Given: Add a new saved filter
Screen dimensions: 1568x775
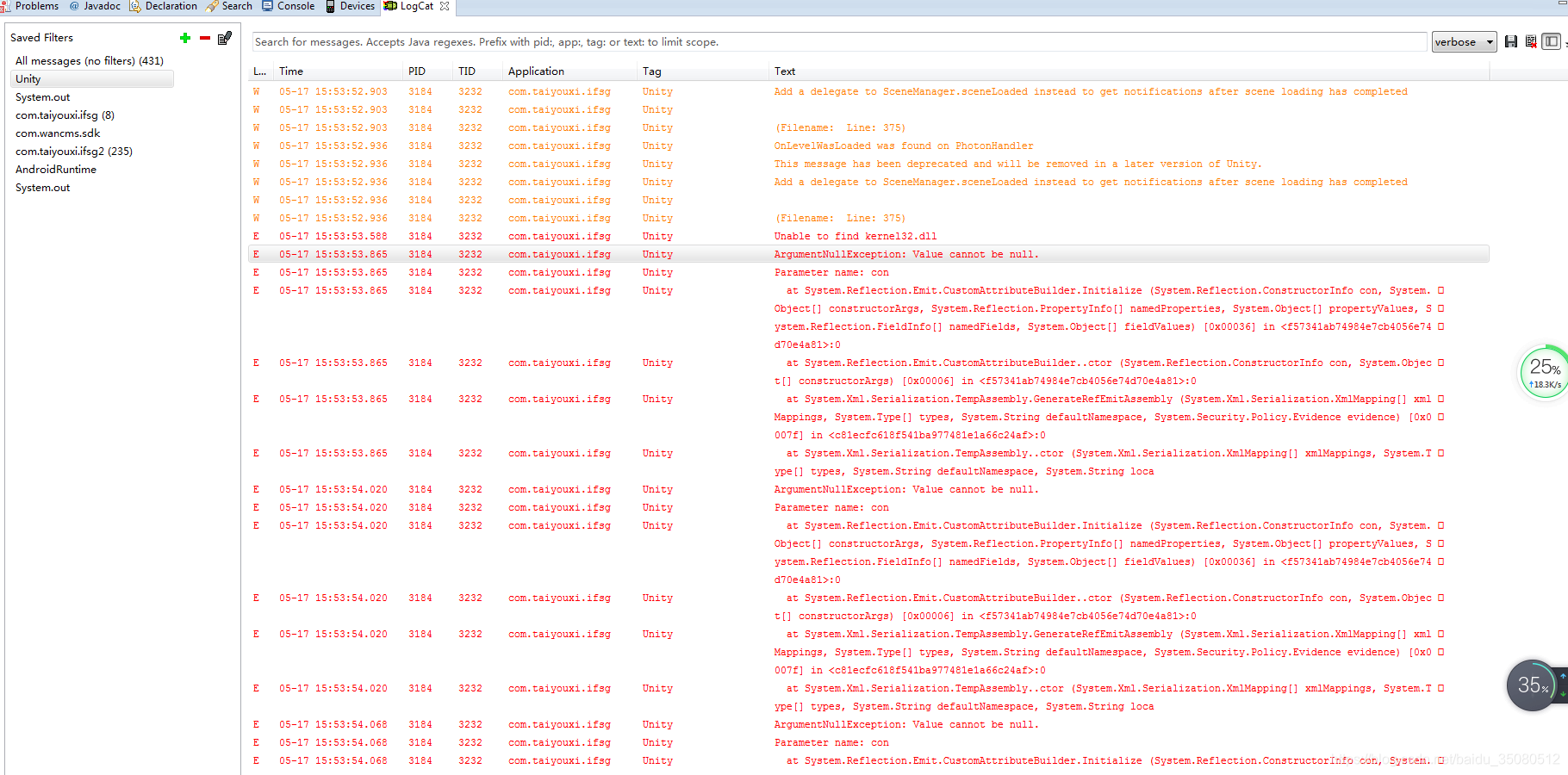Looking at the screenshot, I should tap(184, 38).
